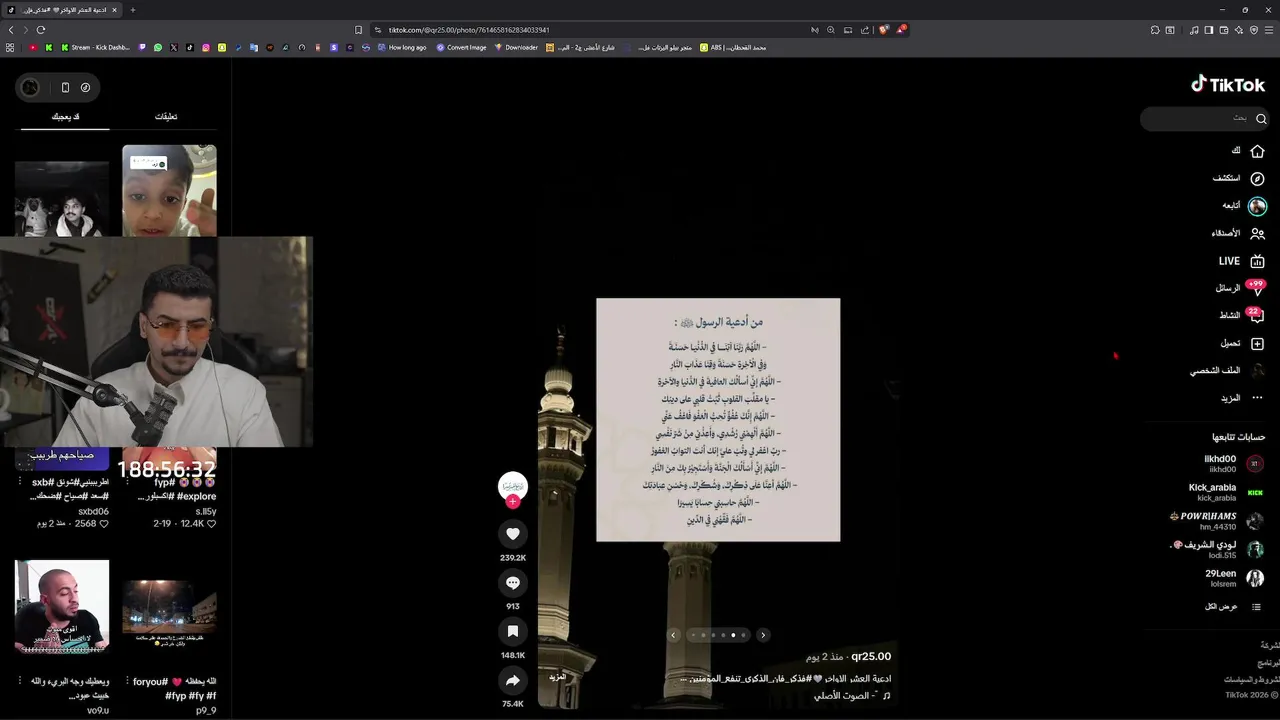Open the zoom magnifier icon in address bar

tap(831, 30)
